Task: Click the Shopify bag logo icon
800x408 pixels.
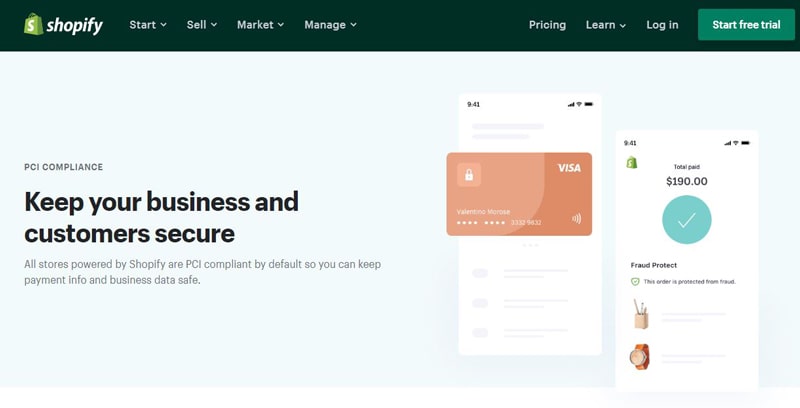Action: coord(34,24)
